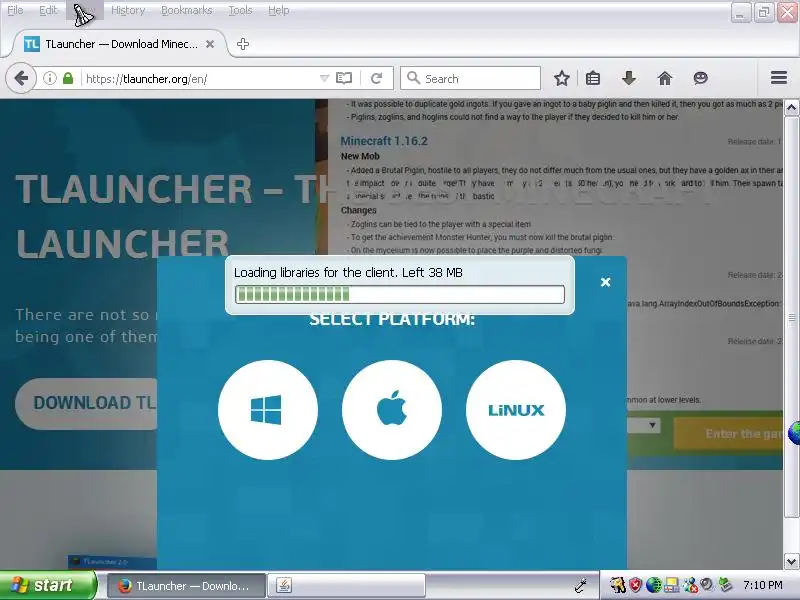The image size is (800, 600).
Task: Open the Windows Start menu
Action: click(x=47, y=585)
